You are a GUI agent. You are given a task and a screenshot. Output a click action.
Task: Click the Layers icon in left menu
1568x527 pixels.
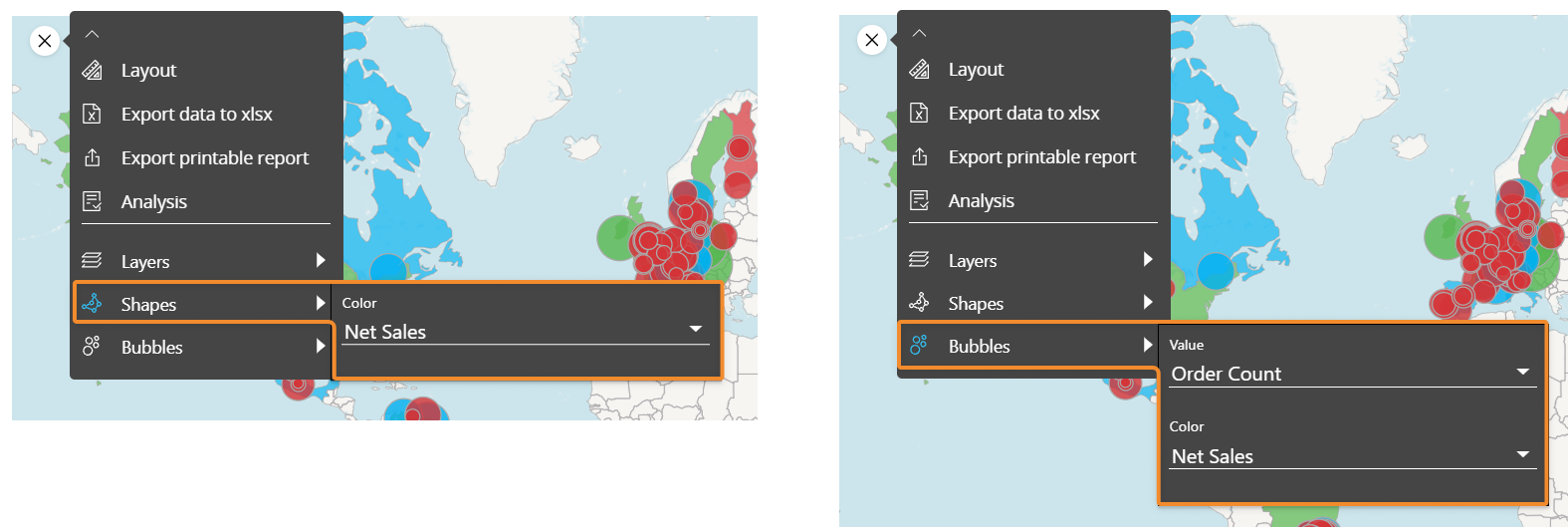[x=92, y=261]
